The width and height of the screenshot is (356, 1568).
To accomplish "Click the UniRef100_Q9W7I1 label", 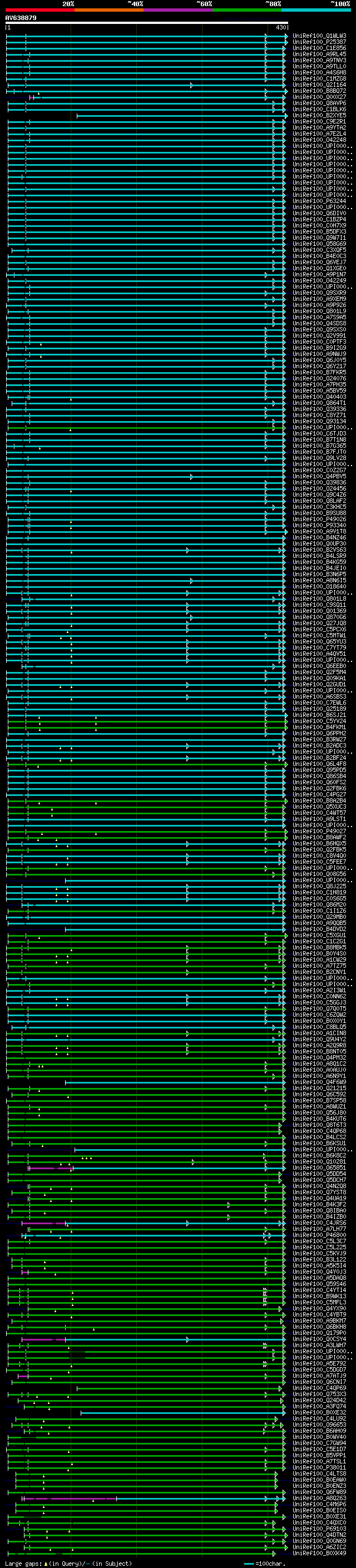I will click(319, 238).
